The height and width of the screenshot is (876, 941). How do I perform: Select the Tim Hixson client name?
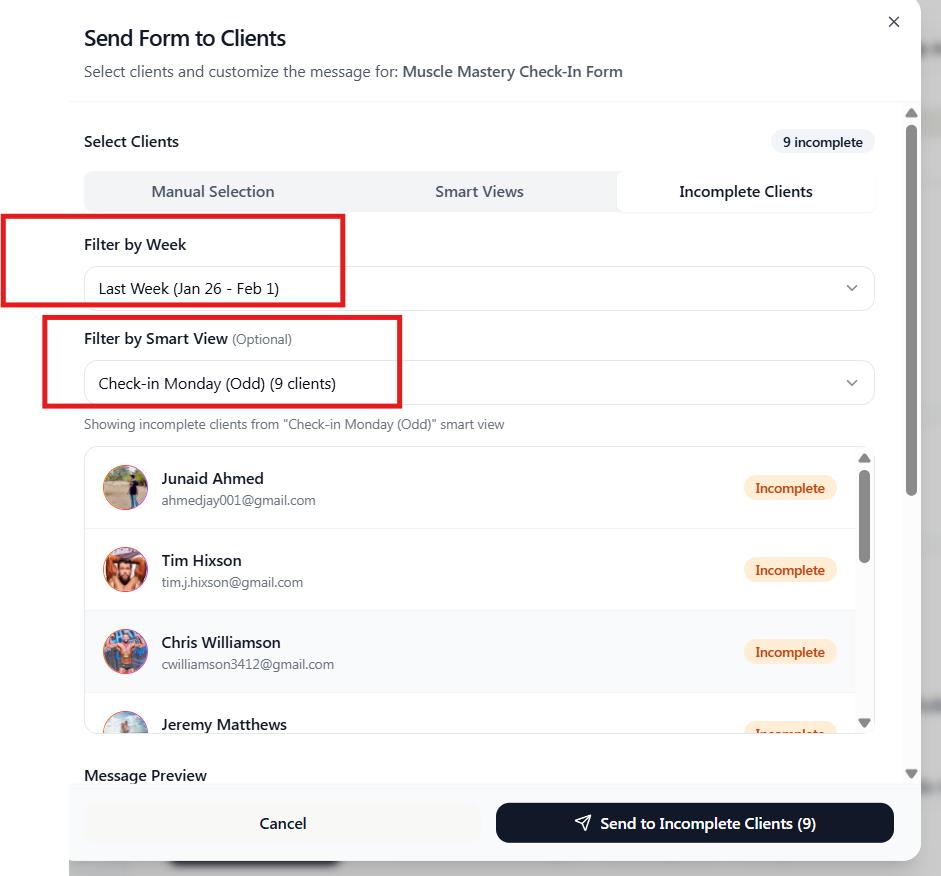tap(201, 561)
